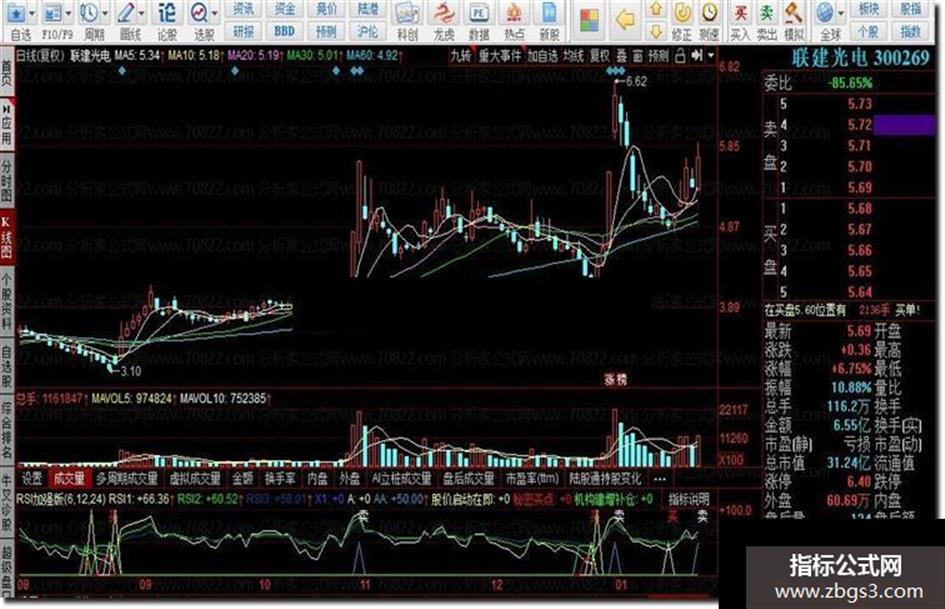Select the 换手率 indicator tab
The width and height of the screenshot is (945, 609).
280,479
